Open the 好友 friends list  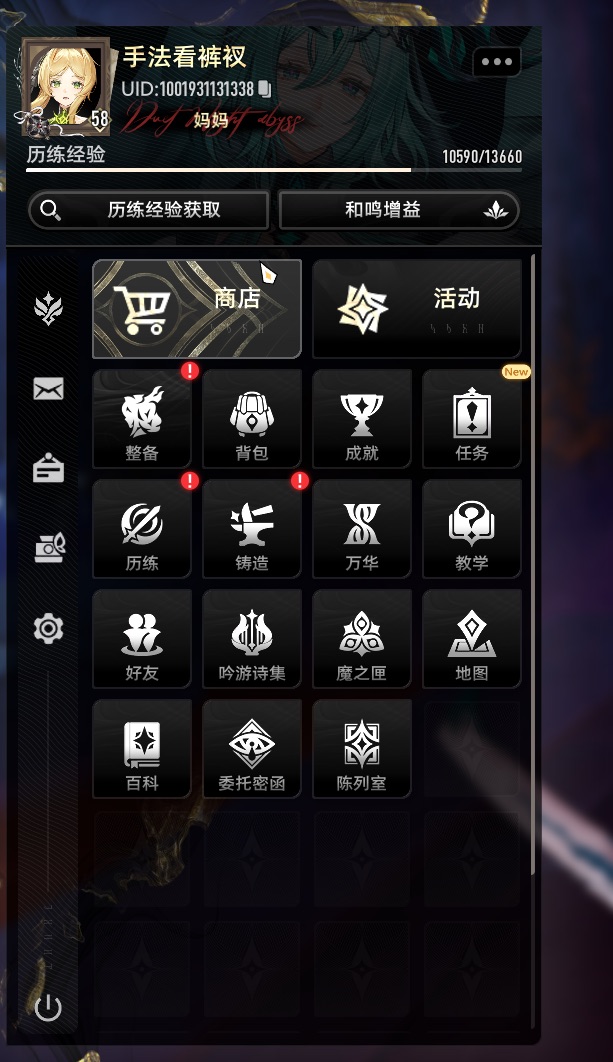(x=142, y=639)
